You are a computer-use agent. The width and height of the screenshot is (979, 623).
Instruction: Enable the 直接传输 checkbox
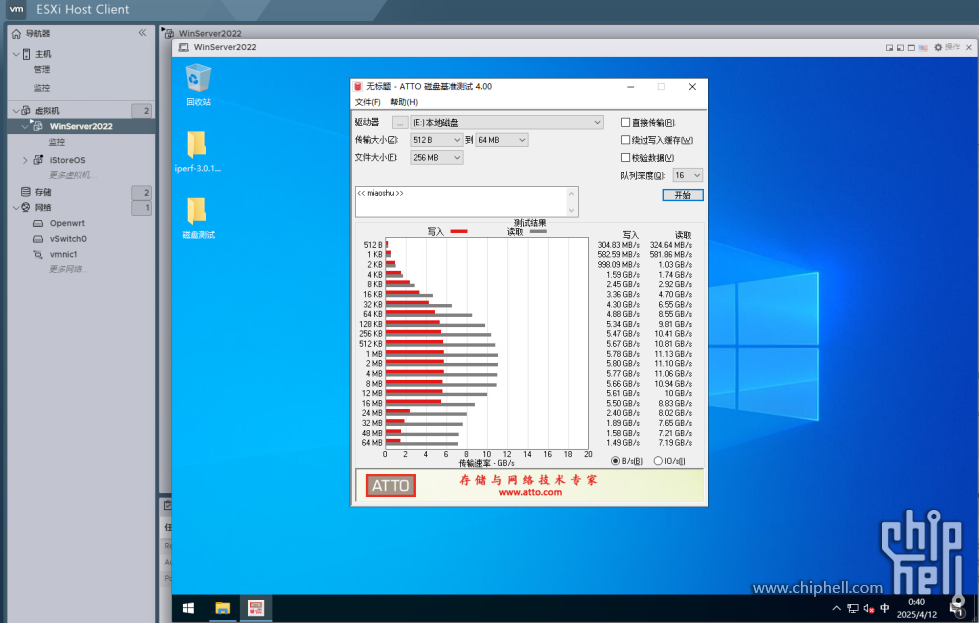coord(625,122)
